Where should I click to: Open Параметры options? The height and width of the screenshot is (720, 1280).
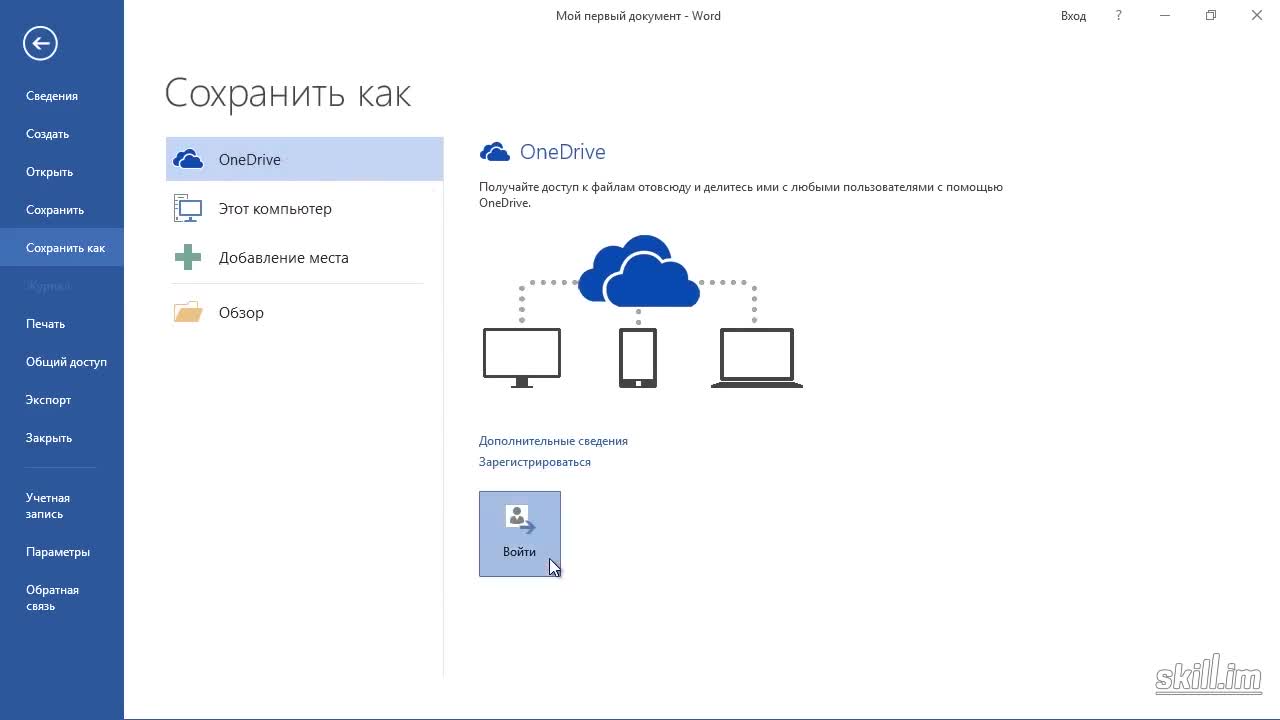click(x=62, y=552)
